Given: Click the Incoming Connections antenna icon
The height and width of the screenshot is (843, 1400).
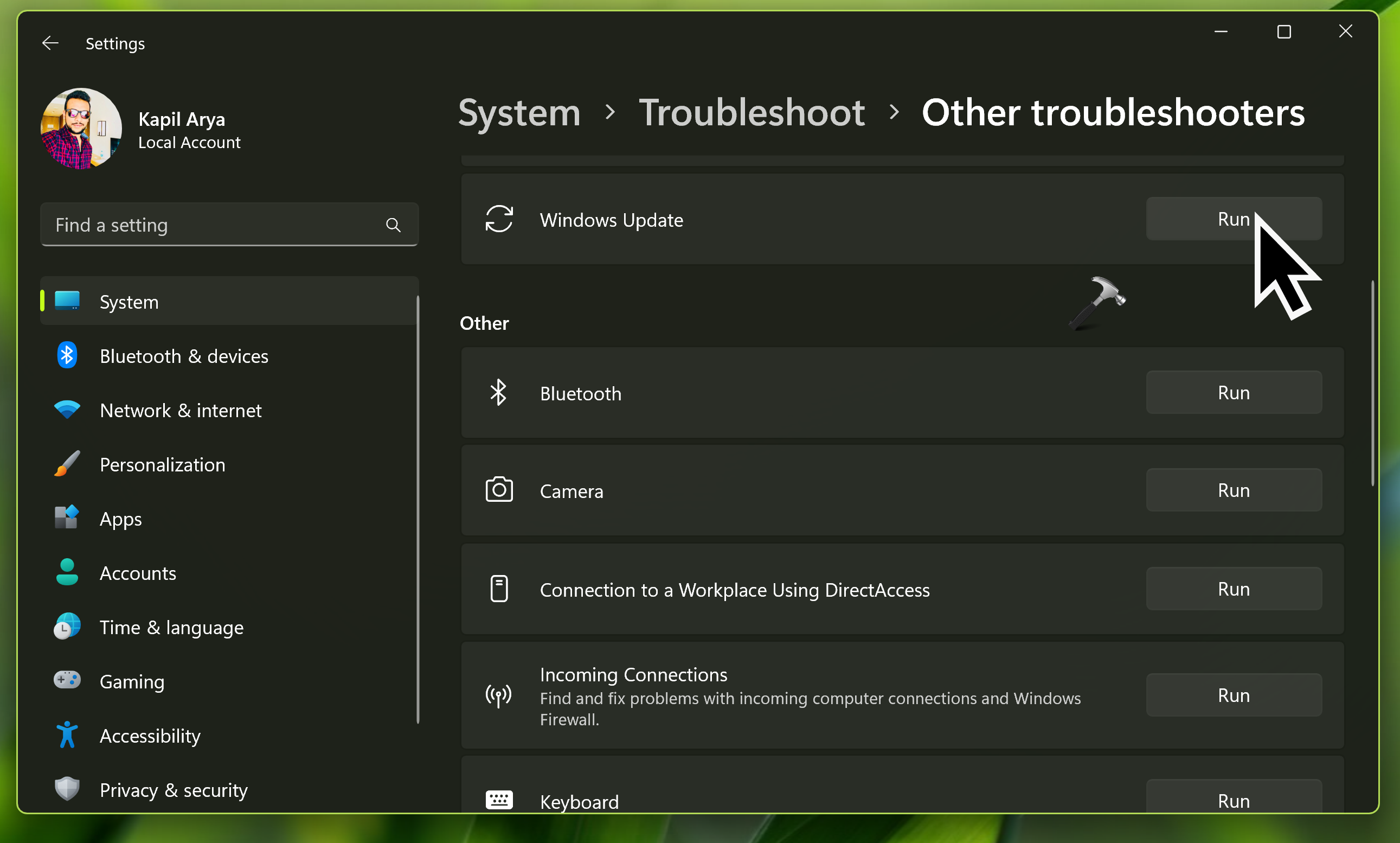Looking at the screenshot, I should tap(498, 695).
